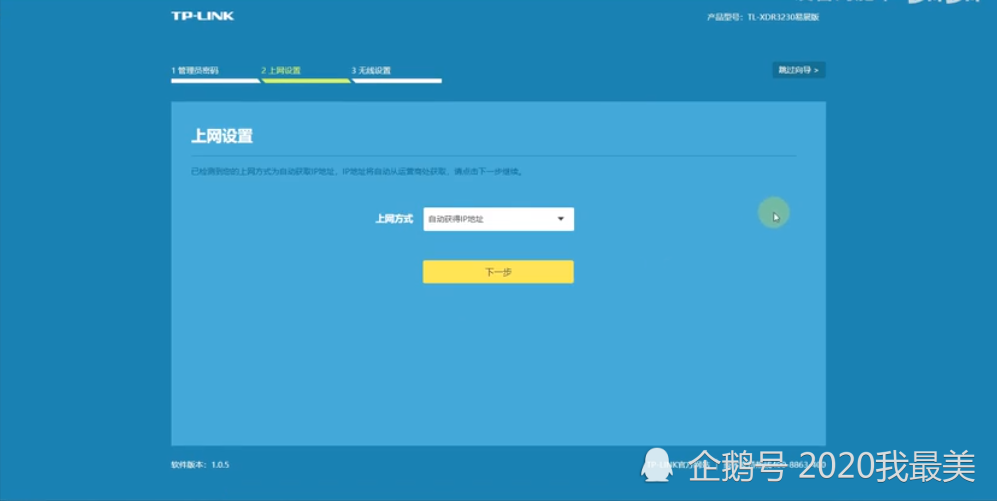Switch to step 3 无线设置 tab
Image resolution: width=997 pixels, height=501 pixels.
pos(396,73)
